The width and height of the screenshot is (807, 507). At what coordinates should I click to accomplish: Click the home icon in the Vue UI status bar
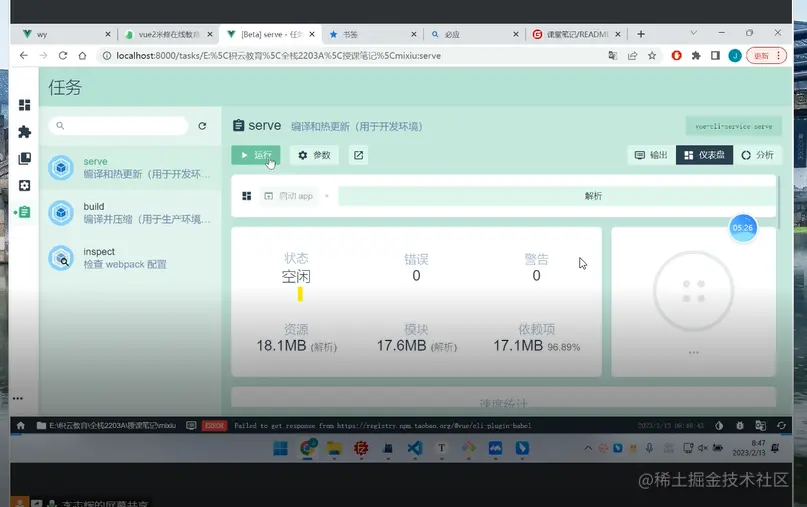[x=21, y=425]
